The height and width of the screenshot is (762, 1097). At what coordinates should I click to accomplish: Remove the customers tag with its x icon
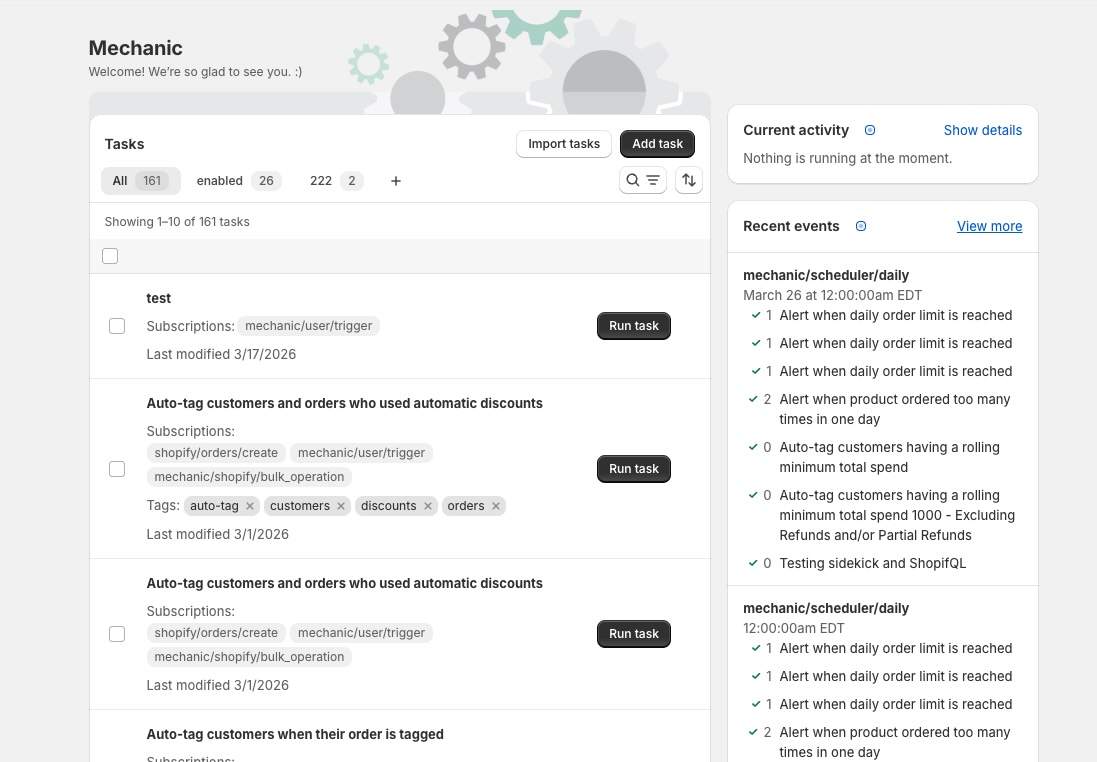tap(340, 506)
